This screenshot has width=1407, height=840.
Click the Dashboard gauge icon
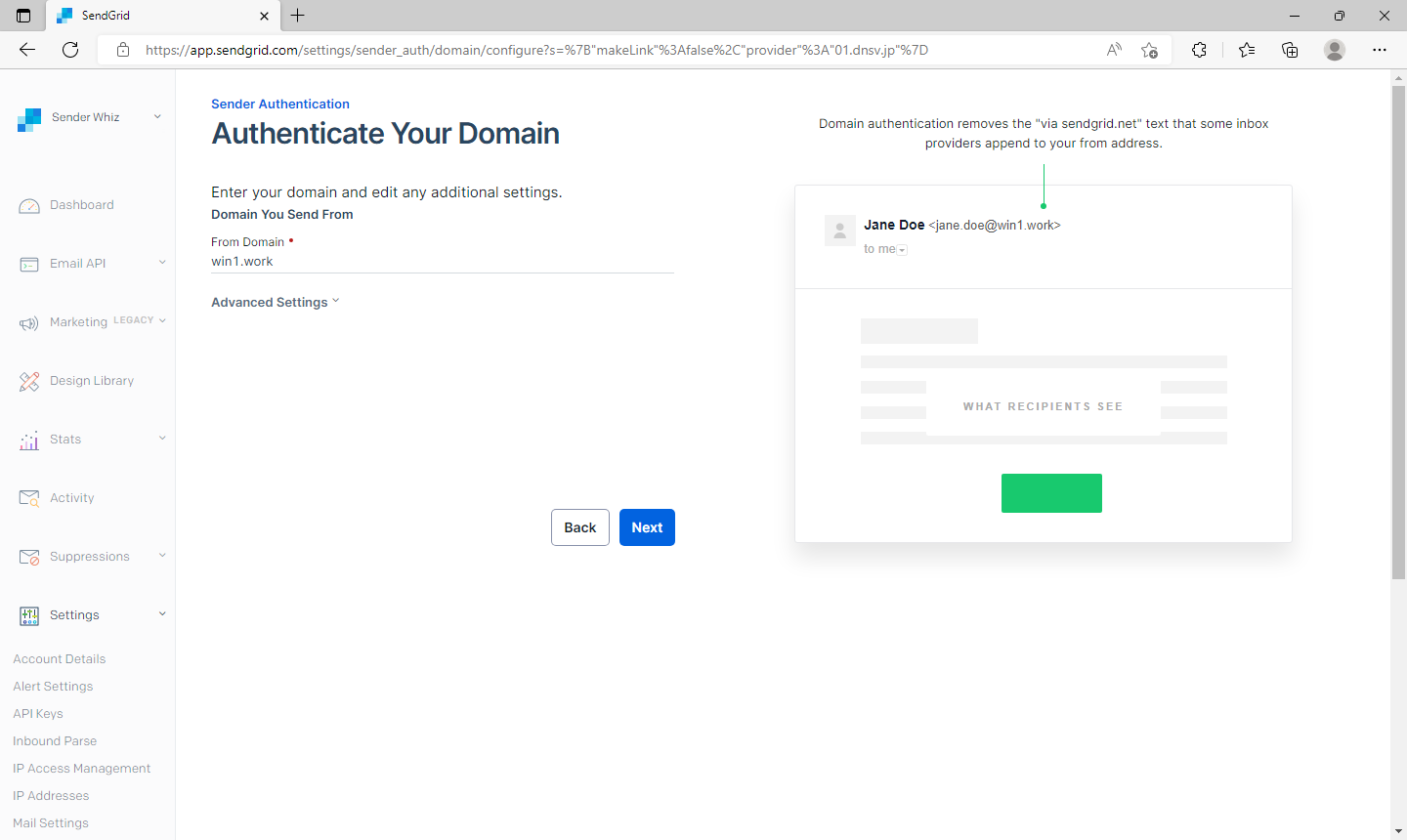tap(29, 205)
